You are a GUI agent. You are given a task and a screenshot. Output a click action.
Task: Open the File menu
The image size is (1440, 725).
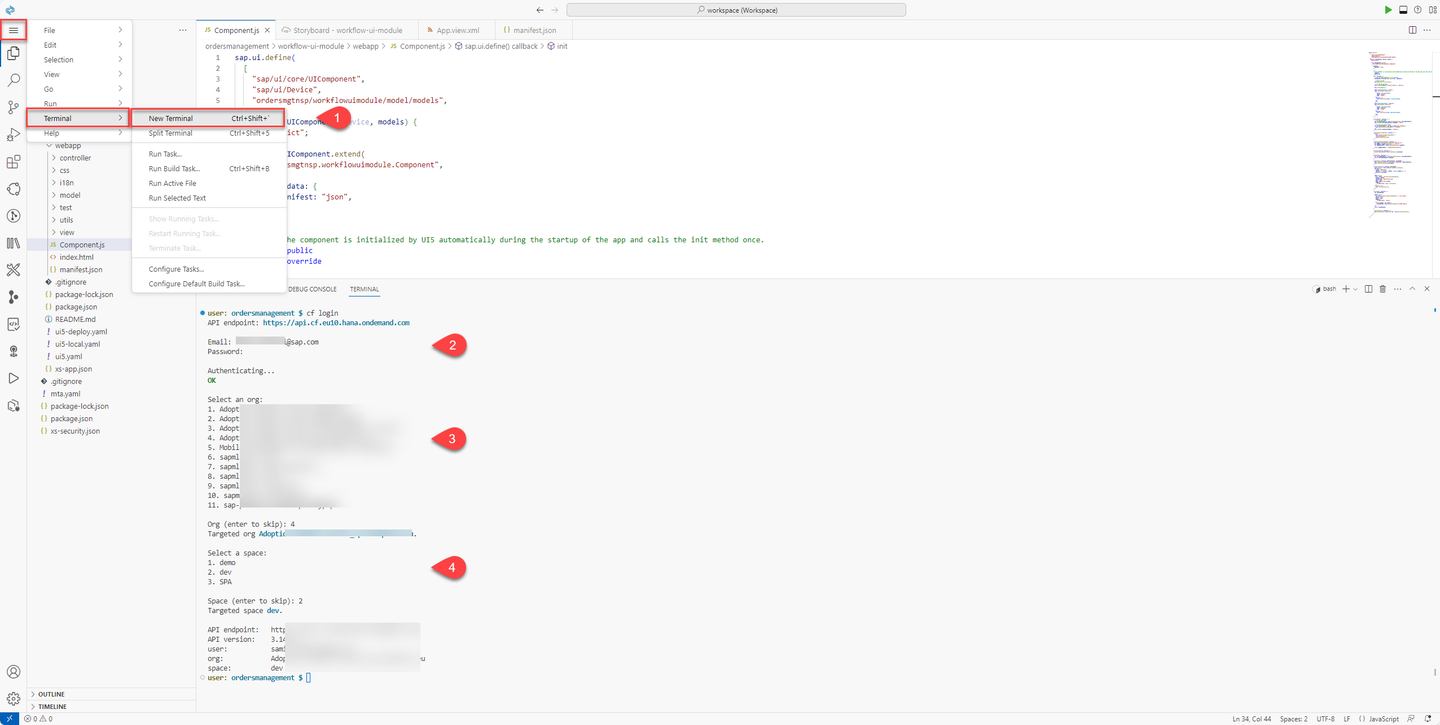[81, 30]
